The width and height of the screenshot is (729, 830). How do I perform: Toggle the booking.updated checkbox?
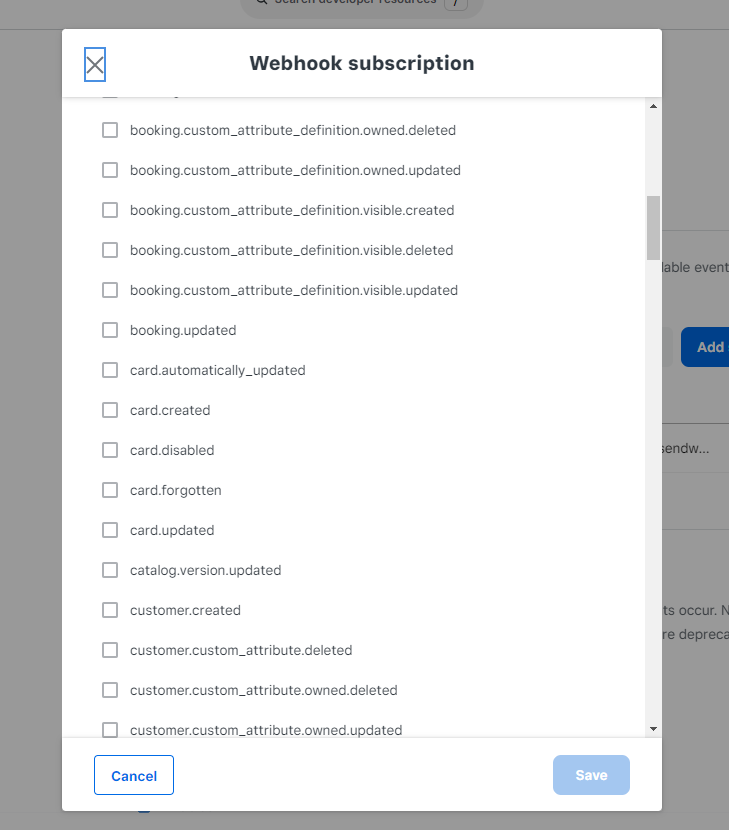(x=110, y=330)
